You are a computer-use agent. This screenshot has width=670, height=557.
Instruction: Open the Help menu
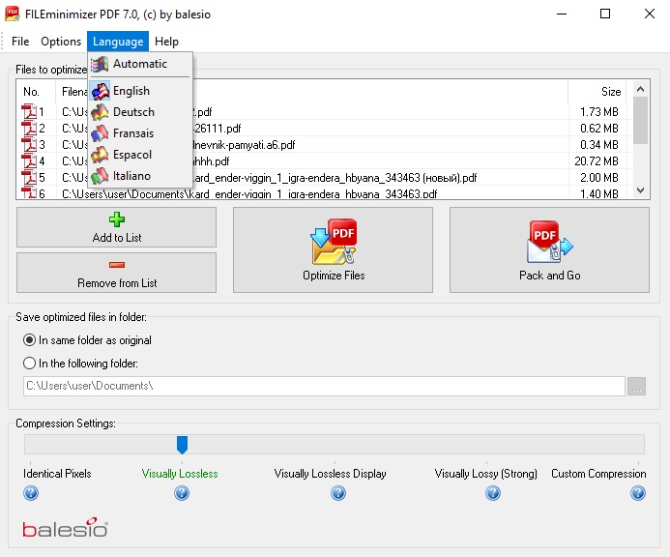(167, 41)
